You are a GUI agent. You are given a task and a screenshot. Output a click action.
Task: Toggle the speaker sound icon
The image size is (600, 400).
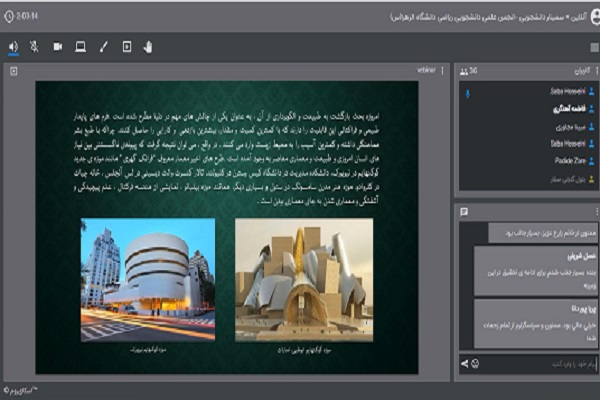[x=13, y=47]
